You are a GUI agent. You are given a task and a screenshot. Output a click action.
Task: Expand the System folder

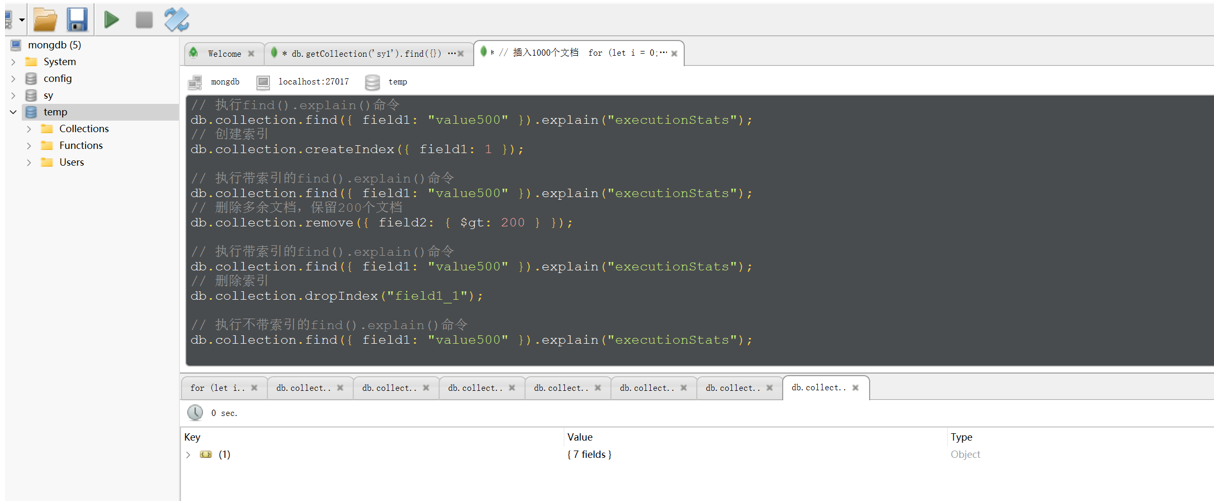13,62
